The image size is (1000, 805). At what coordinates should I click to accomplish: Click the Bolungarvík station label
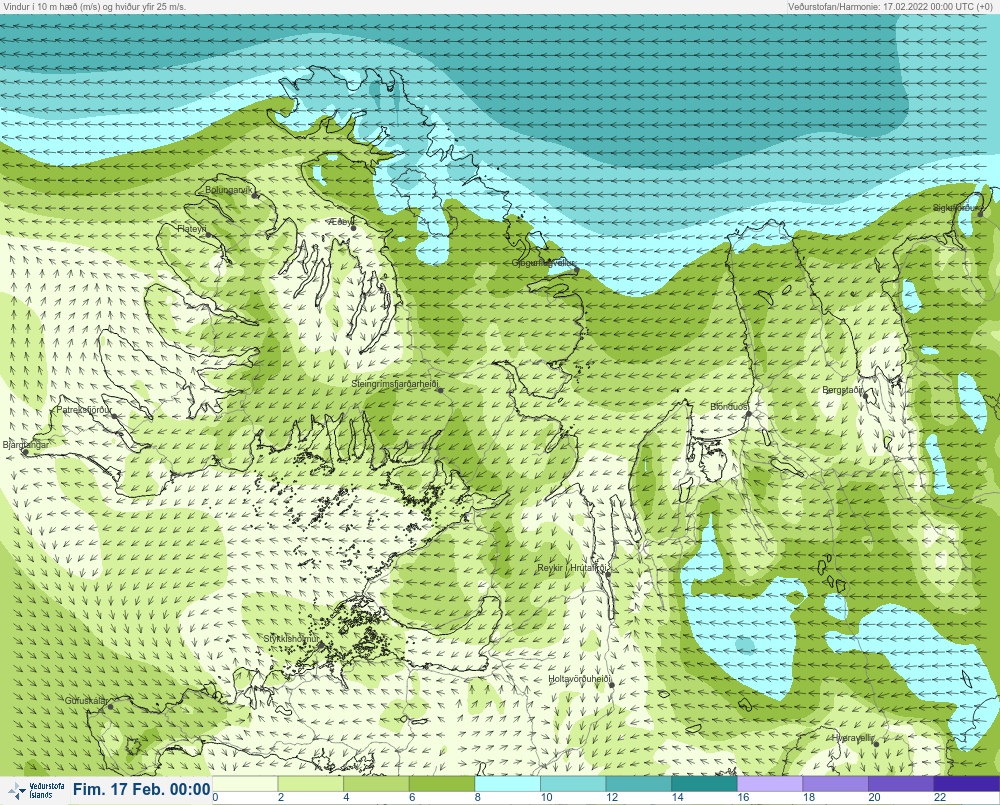tap(229, 190)
